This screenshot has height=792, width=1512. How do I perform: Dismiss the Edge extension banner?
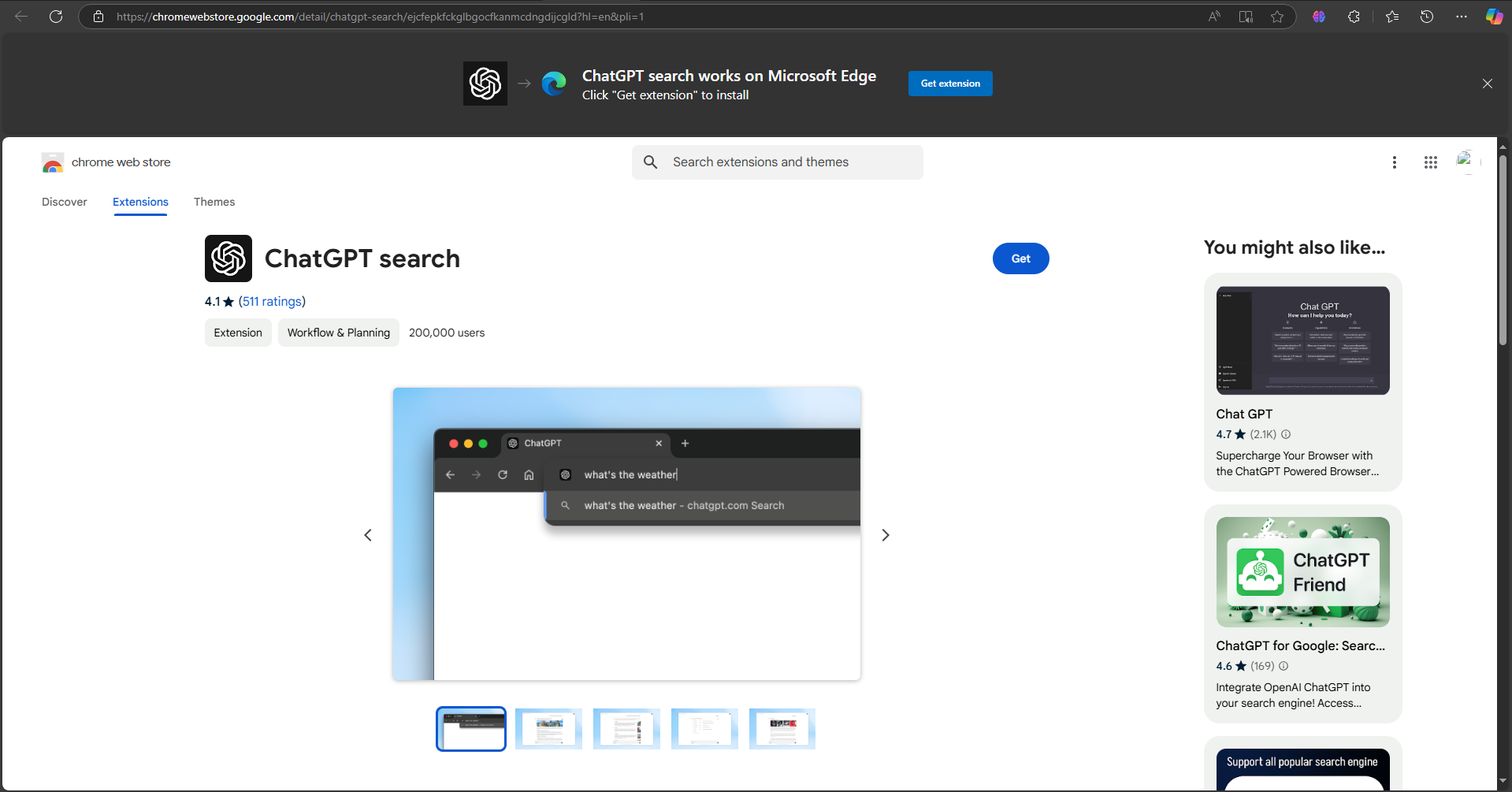(1488, 84)
